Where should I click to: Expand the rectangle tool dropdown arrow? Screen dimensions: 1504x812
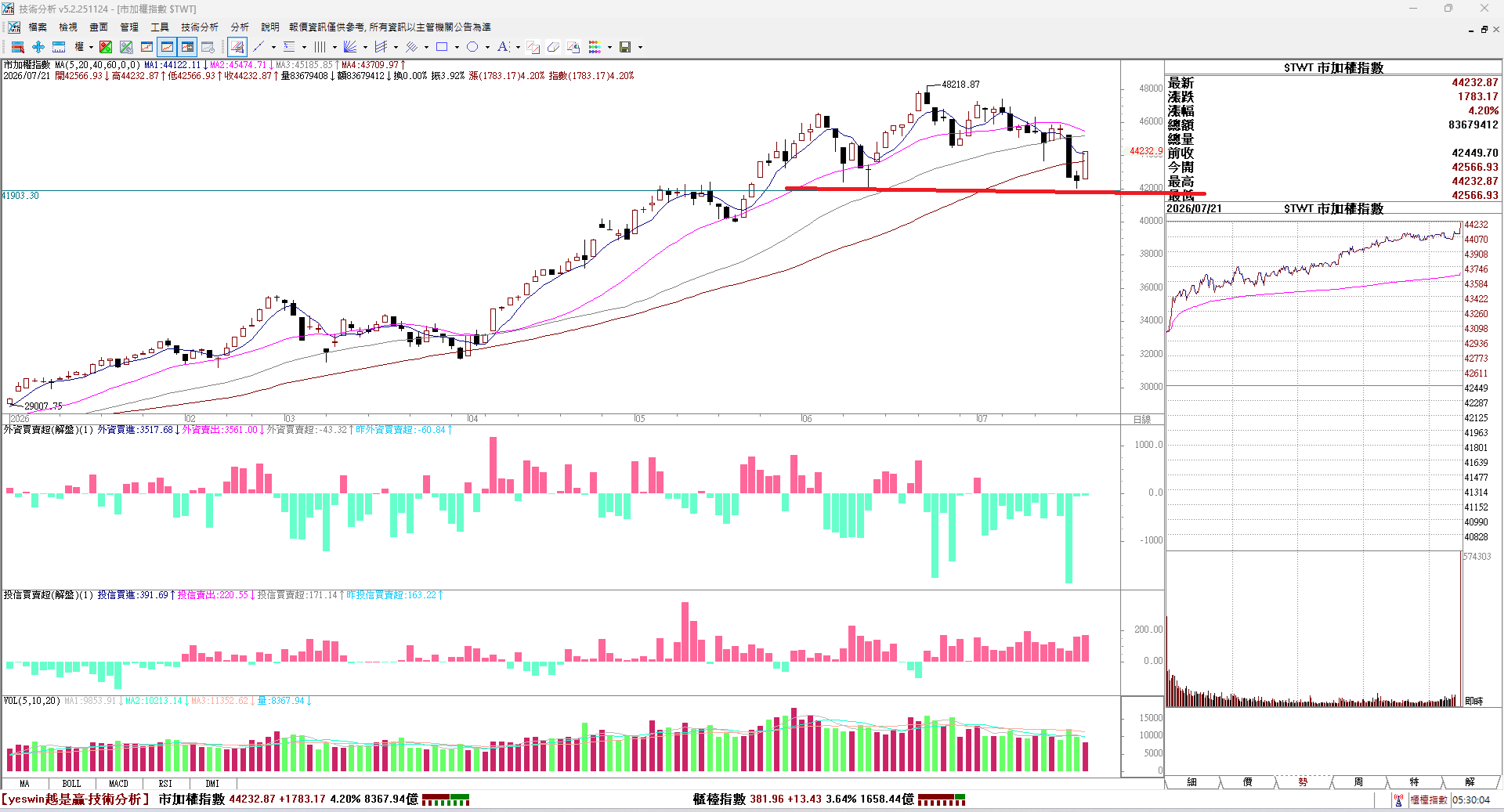click(457, 47)
